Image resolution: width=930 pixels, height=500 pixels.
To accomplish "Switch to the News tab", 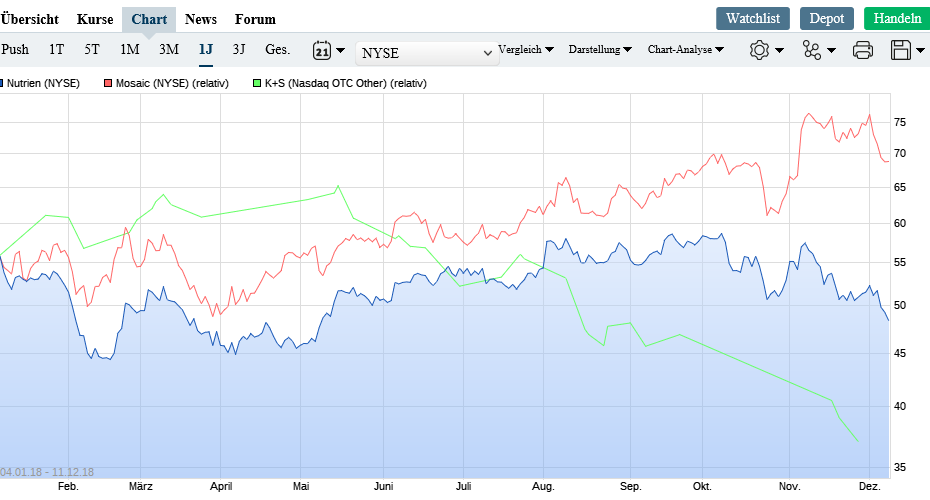I will pos(201,20).
